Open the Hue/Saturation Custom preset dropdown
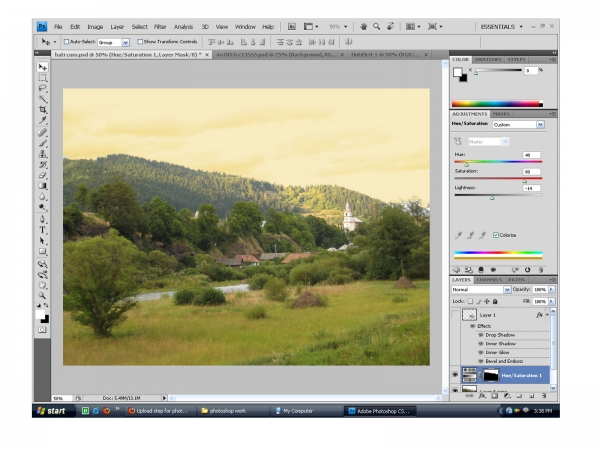Image resolution: width=600 pixels, height=450 pixels. [540, 125]
